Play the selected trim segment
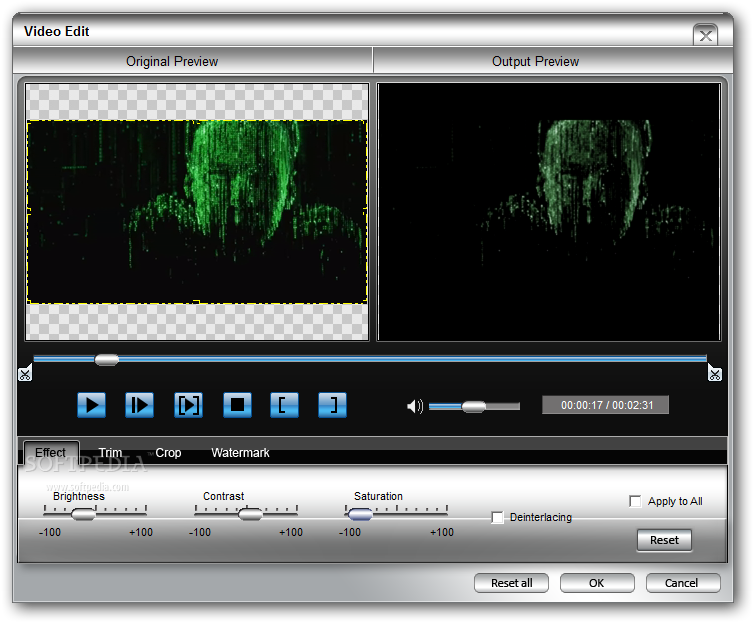Screen dimensions: 754x623 pyautogui.click(x=188, y=405)
